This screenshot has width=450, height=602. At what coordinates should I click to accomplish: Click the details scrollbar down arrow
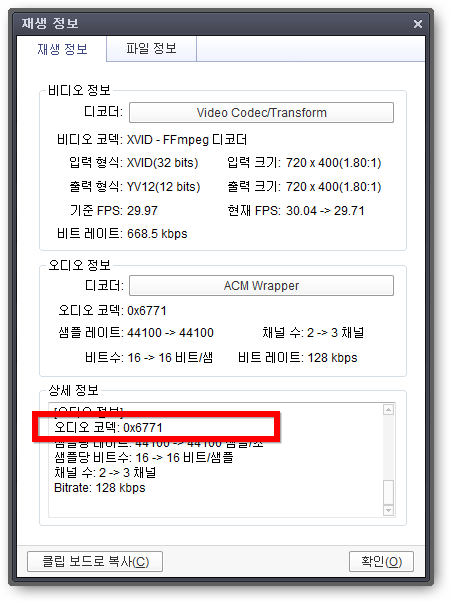click(389, 510)
